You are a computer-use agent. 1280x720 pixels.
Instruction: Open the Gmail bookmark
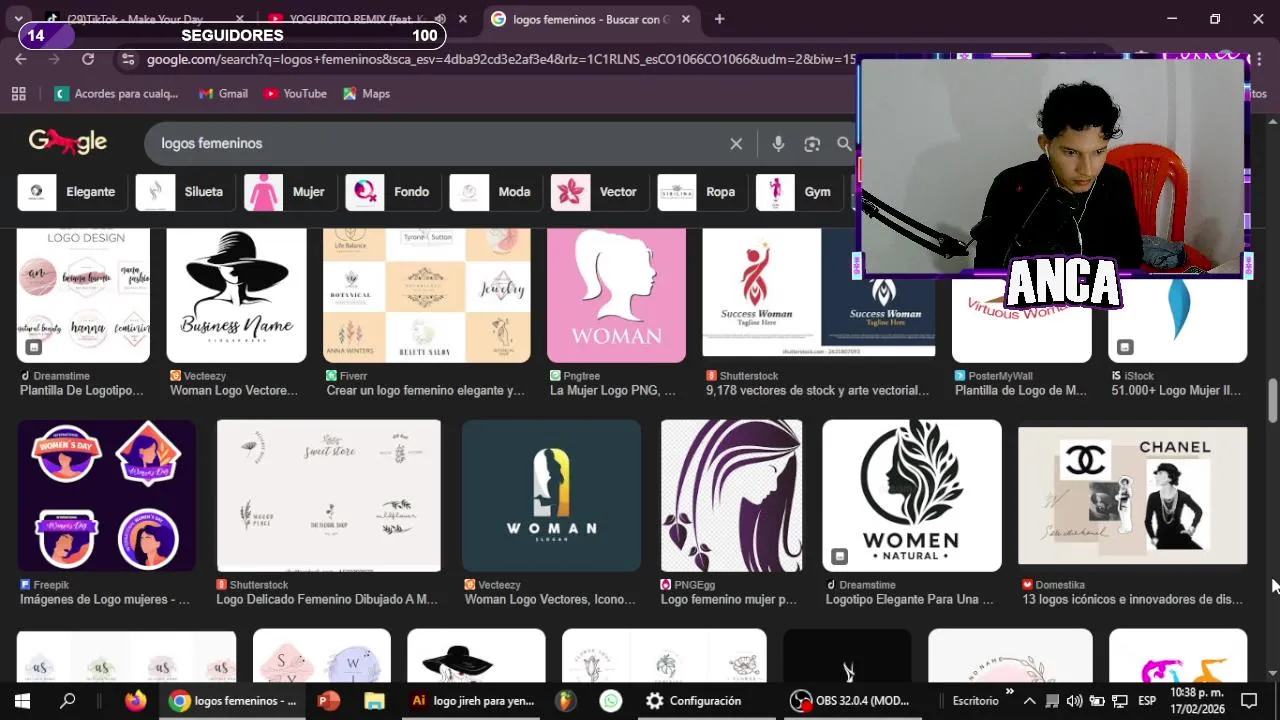coord(223,94)
